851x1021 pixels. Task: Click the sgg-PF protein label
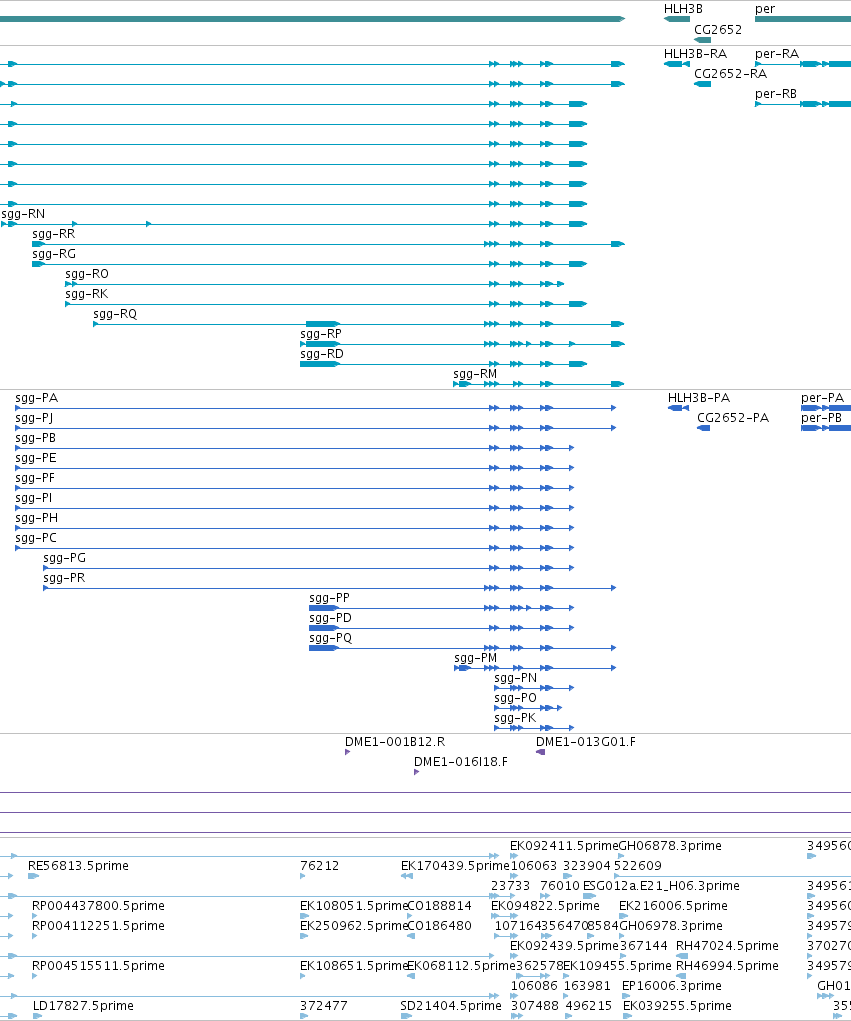(x=35, y=478)
